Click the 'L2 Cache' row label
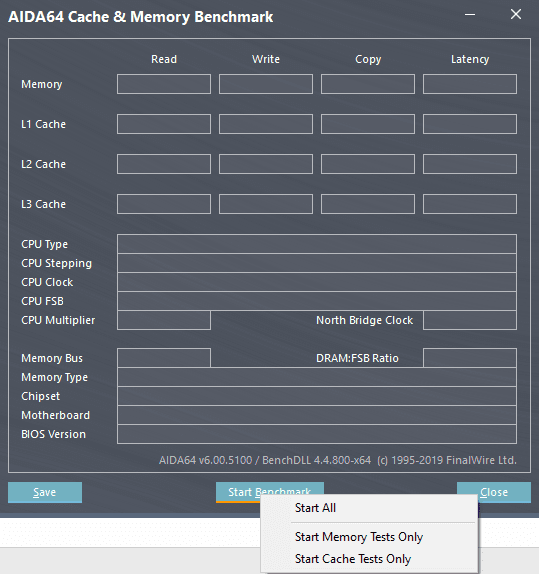 (44, 164)
